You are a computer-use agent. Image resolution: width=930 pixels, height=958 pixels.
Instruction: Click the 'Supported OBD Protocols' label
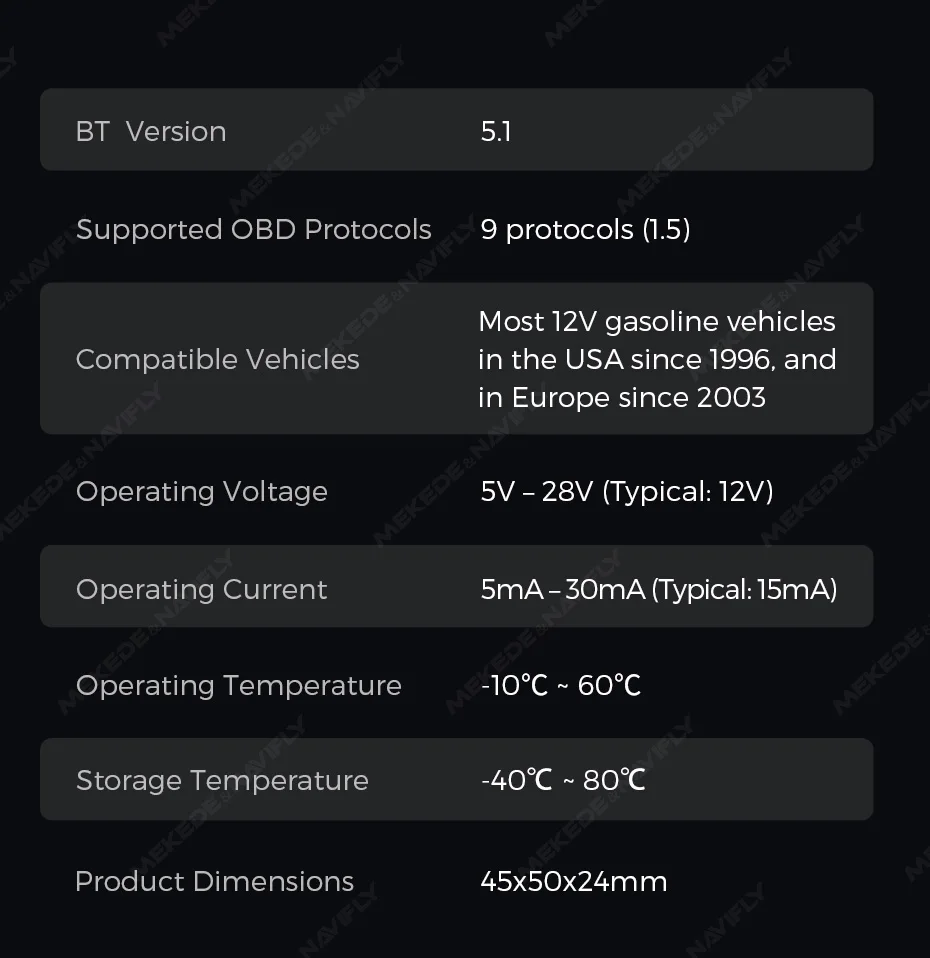pyautogui.click(x=254, y=229)
